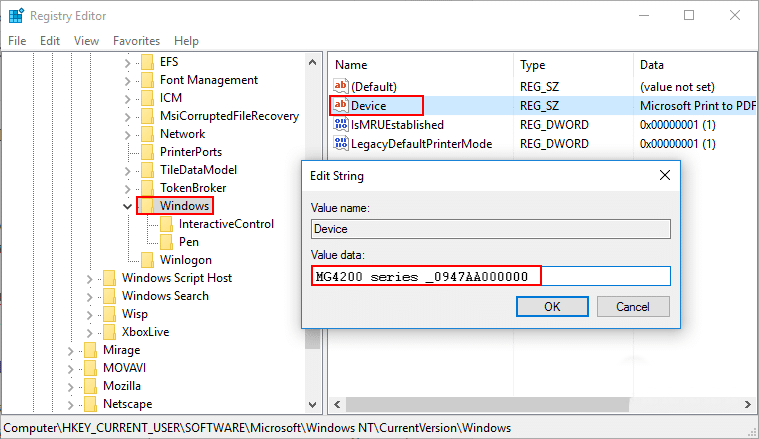Screen dimensions: 759x439
Task: Select the ICM folder icon
Action: (148, 98)
